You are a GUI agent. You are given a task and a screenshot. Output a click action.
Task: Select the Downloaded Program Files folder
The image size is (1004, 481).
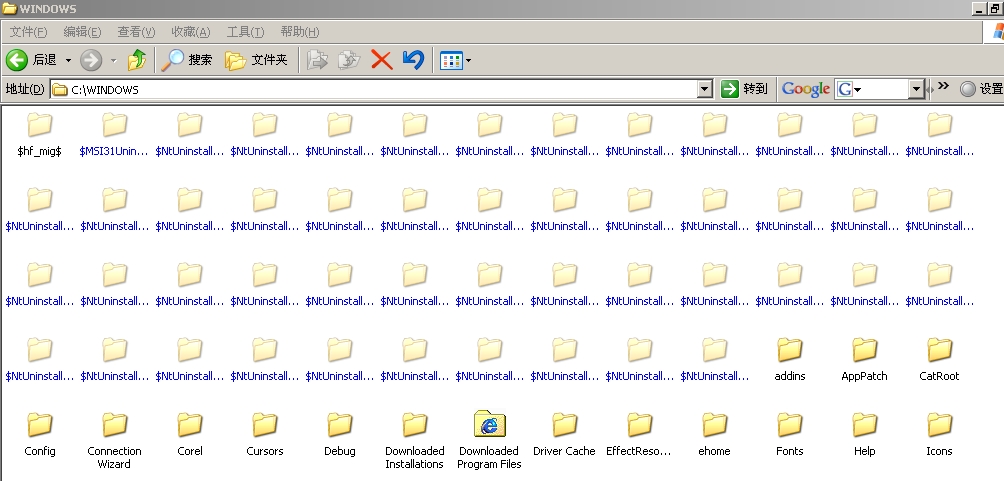click(489, 441)
